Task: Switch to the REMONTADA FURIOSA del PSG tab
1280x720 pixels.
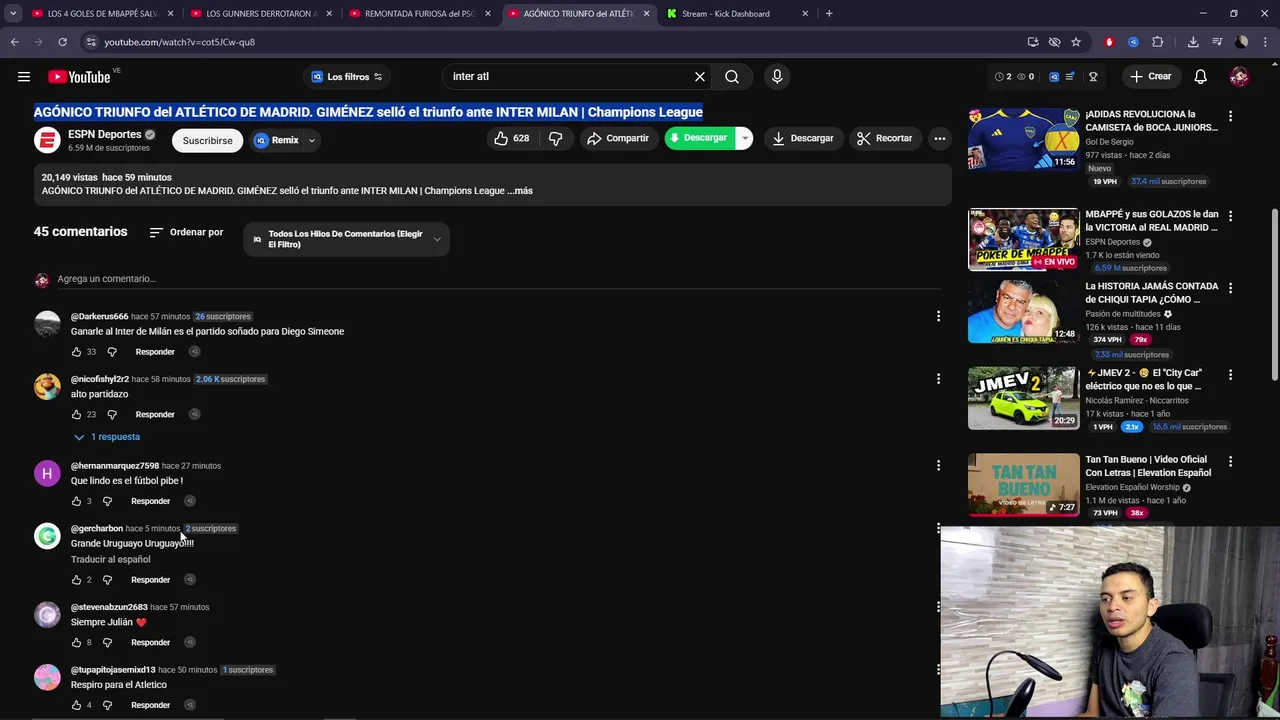Action: coord(419,14)
